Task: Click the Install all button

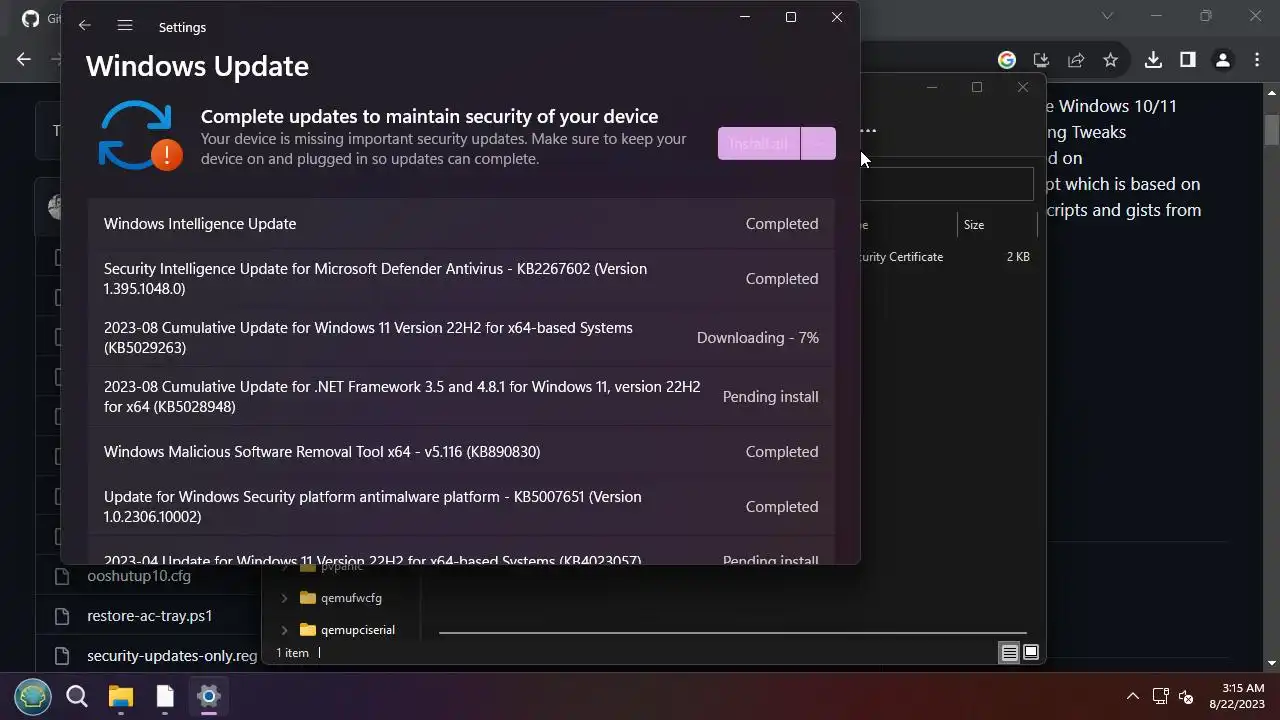Action: (759, 144)
